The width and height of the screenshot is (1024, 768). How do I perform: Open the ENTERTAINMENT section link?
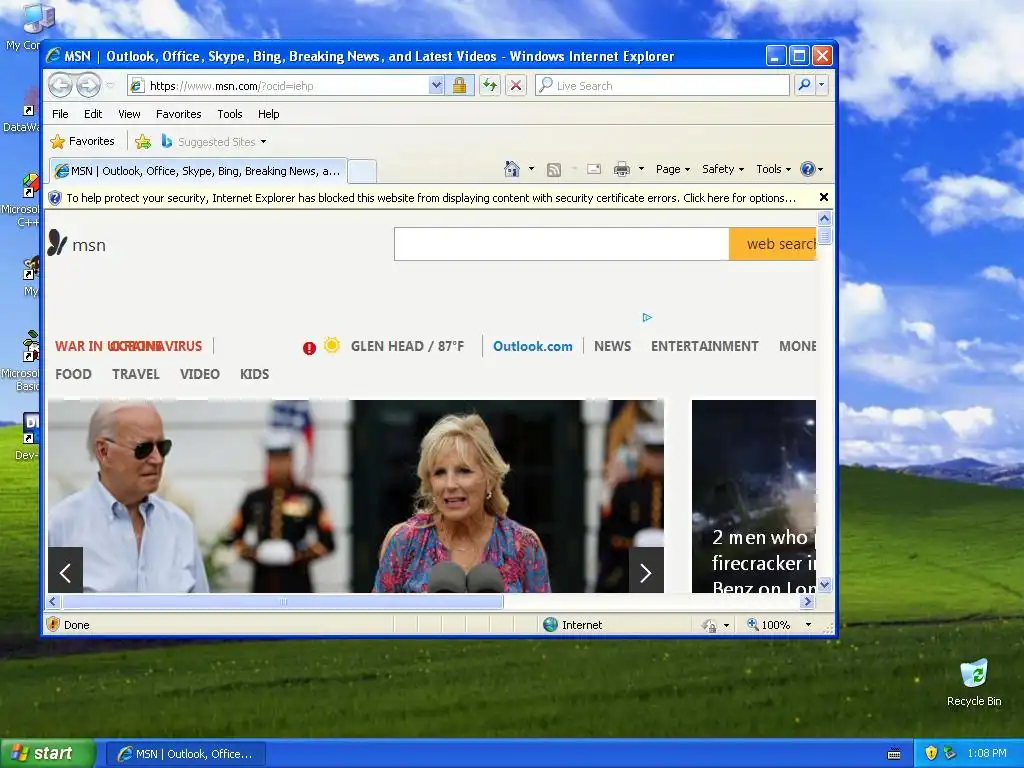point(705,346)
